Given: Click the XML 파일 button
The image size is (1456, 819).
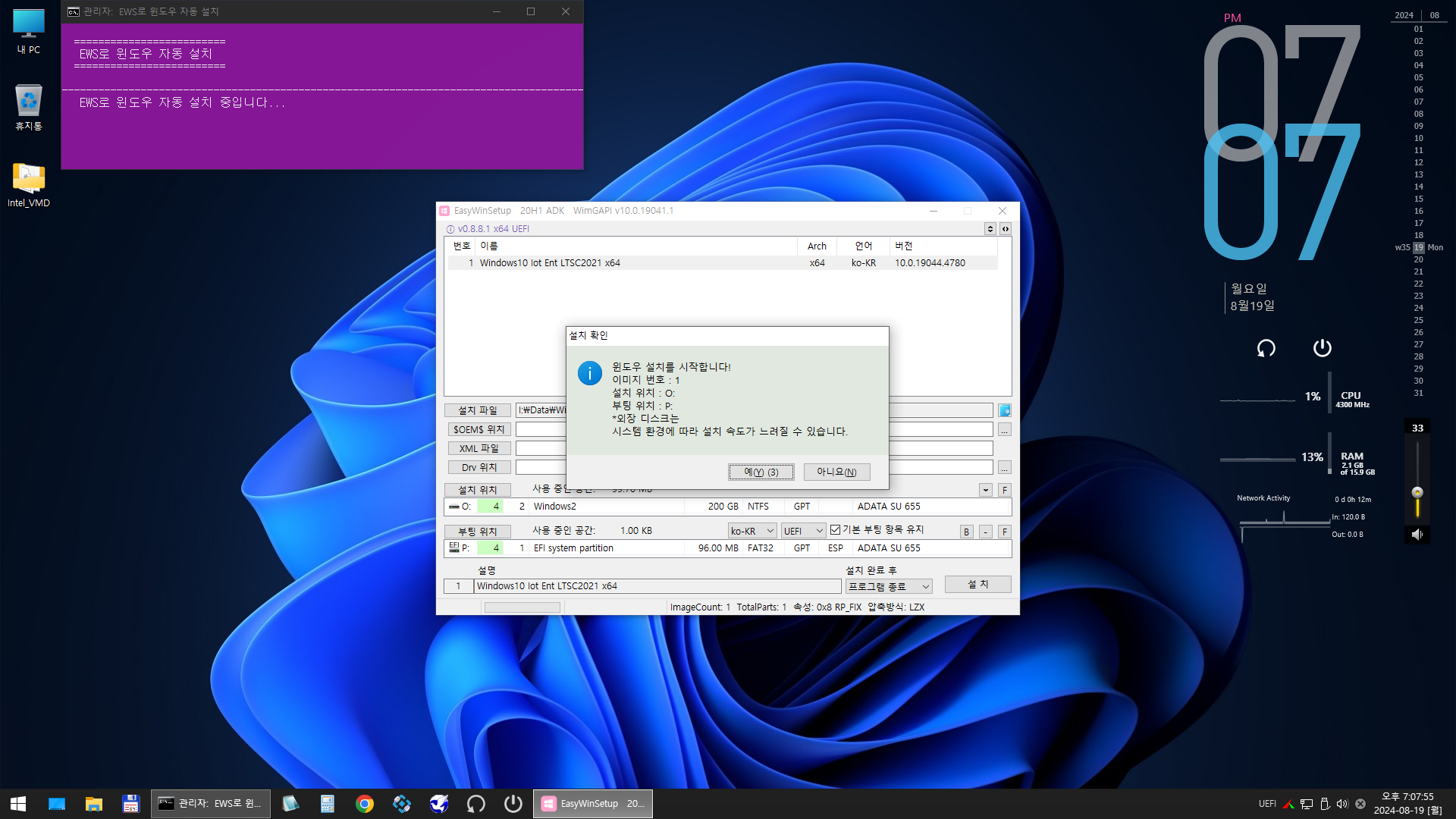Looking at the screenshot, I should [x=479, y=448].
